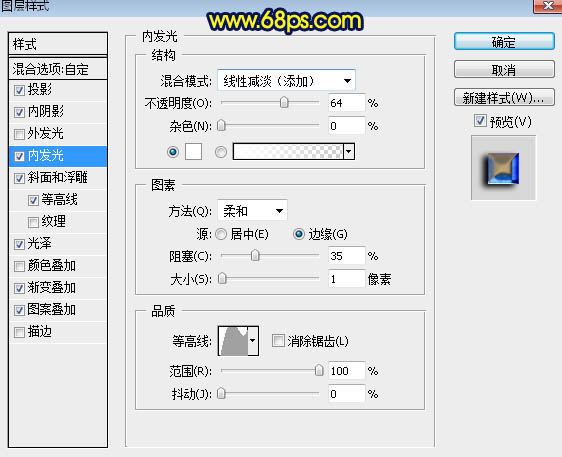Expand the 方法 technique dropdown
The height and width of the screenshot is (457, 562).
pyautogui.click(x=252, y=211)
